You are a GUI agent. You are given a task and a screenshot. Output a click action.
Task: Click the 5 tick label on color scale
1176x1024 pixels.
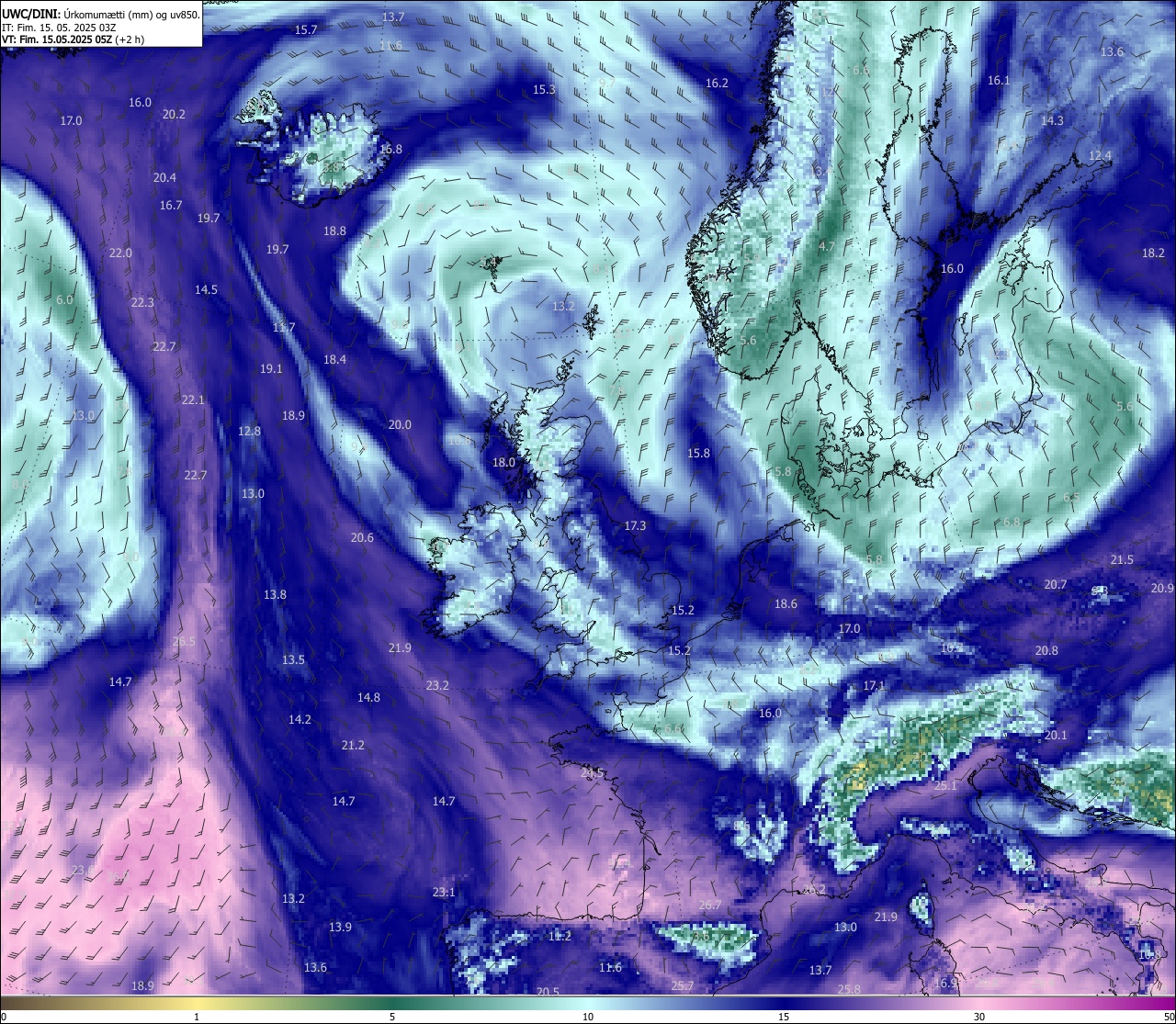coord(392,1017)
